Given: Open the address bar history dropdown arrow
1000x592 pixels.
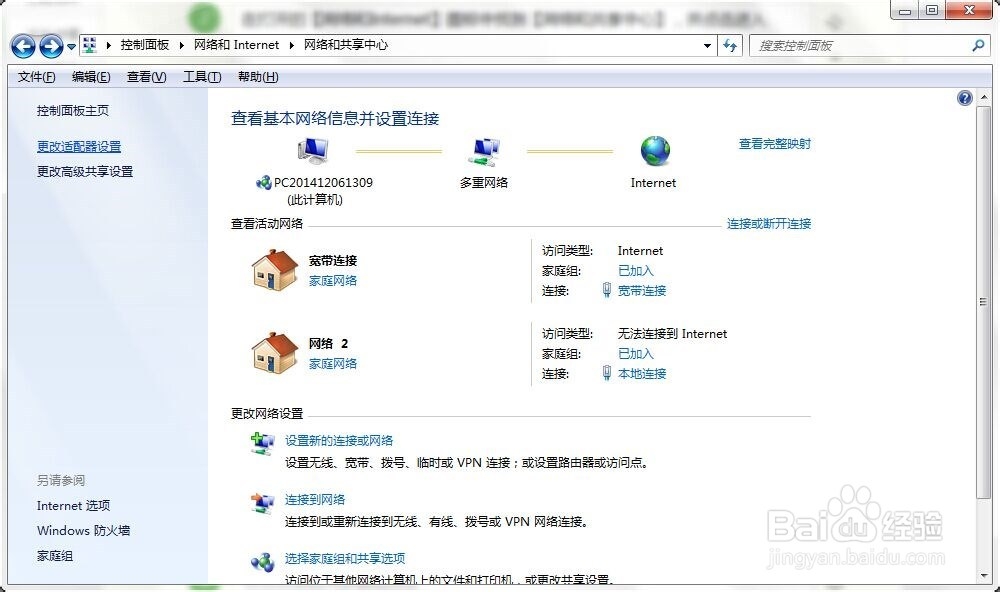Looking at the screenshot, I should (x=706, y=45).
